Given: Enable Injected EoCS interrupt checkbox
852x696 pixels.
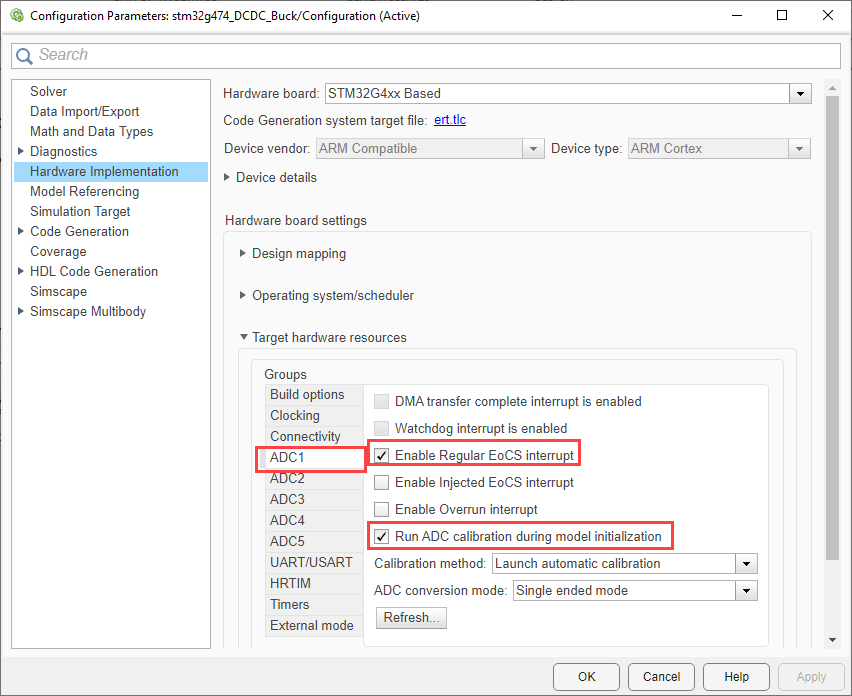Looking at the screenshot, I should pyautogui.click(x=382, y=483).
